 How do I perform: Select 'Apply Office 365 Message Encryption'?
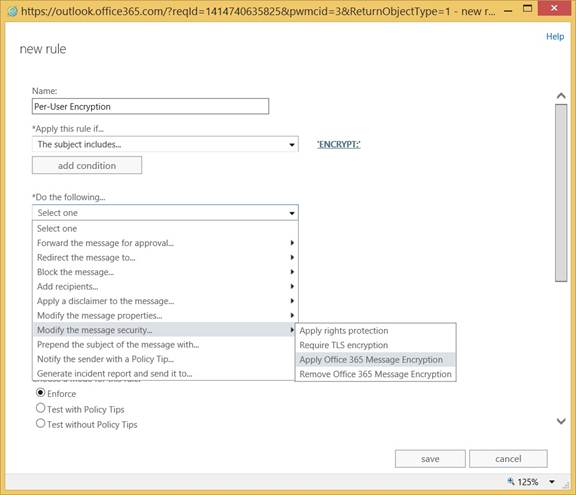(x=375, y=359)
